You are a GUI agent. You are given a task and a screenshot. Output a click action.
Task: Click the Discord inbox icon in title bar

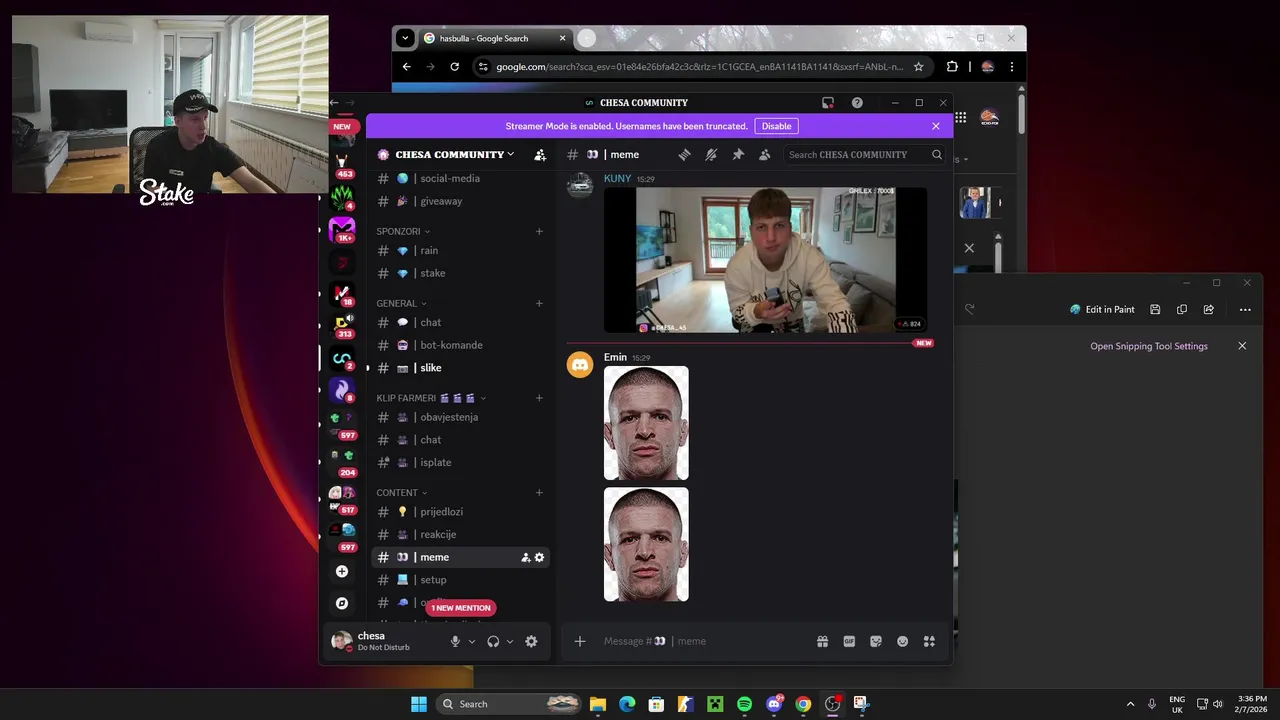(828, 102)
